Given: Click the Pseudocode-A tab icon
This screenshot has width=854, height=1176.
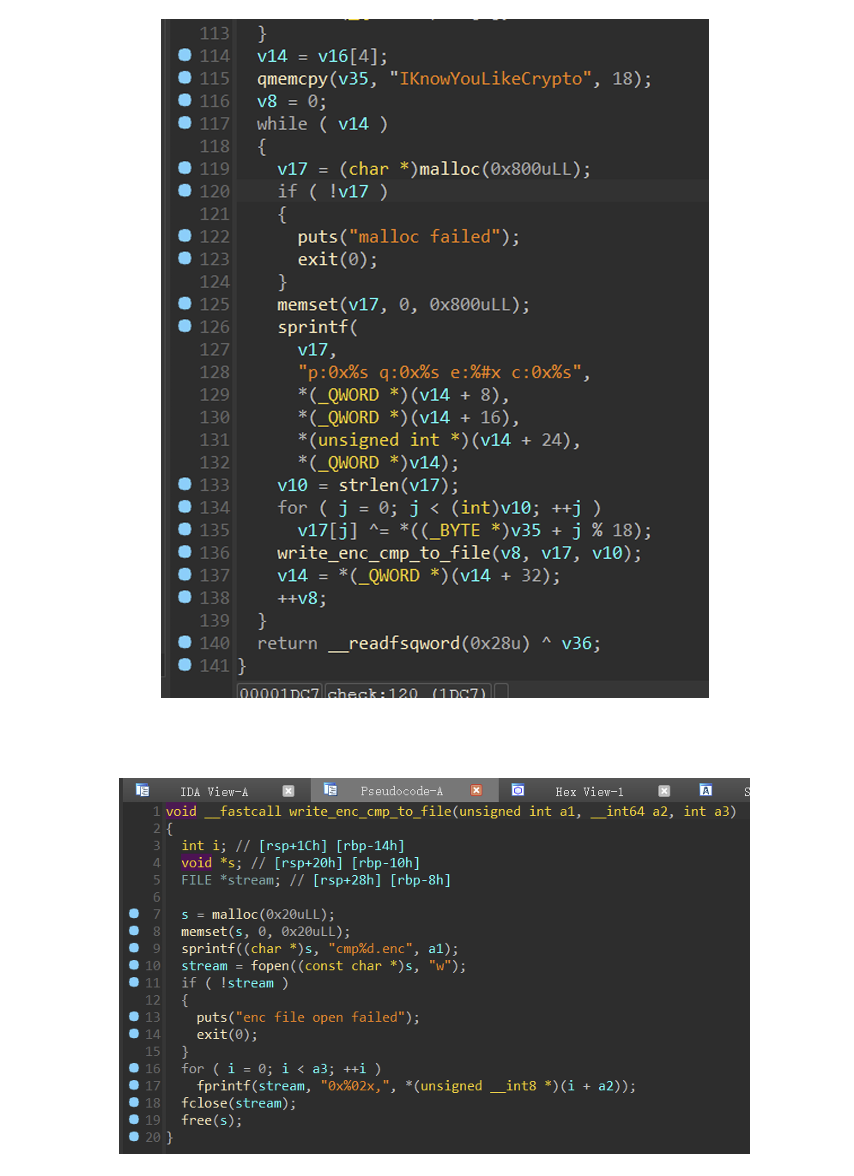Looking at the screenshot, I should click(330, 790).
